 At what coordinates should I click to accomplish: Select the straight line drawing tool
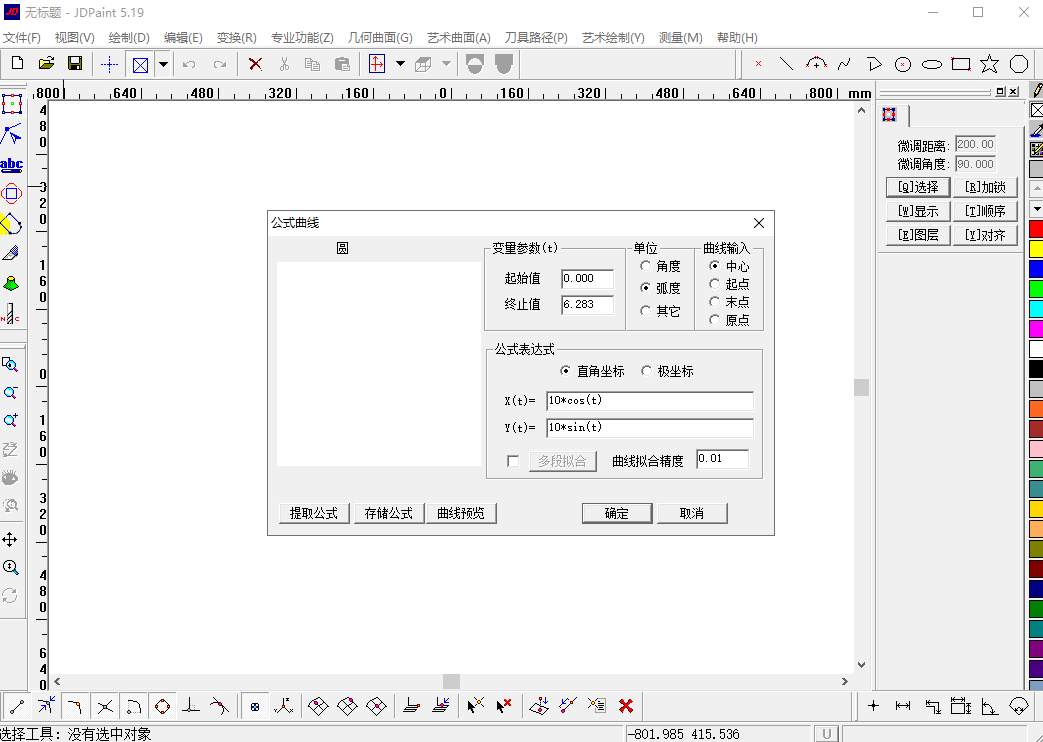pos(786,64)
